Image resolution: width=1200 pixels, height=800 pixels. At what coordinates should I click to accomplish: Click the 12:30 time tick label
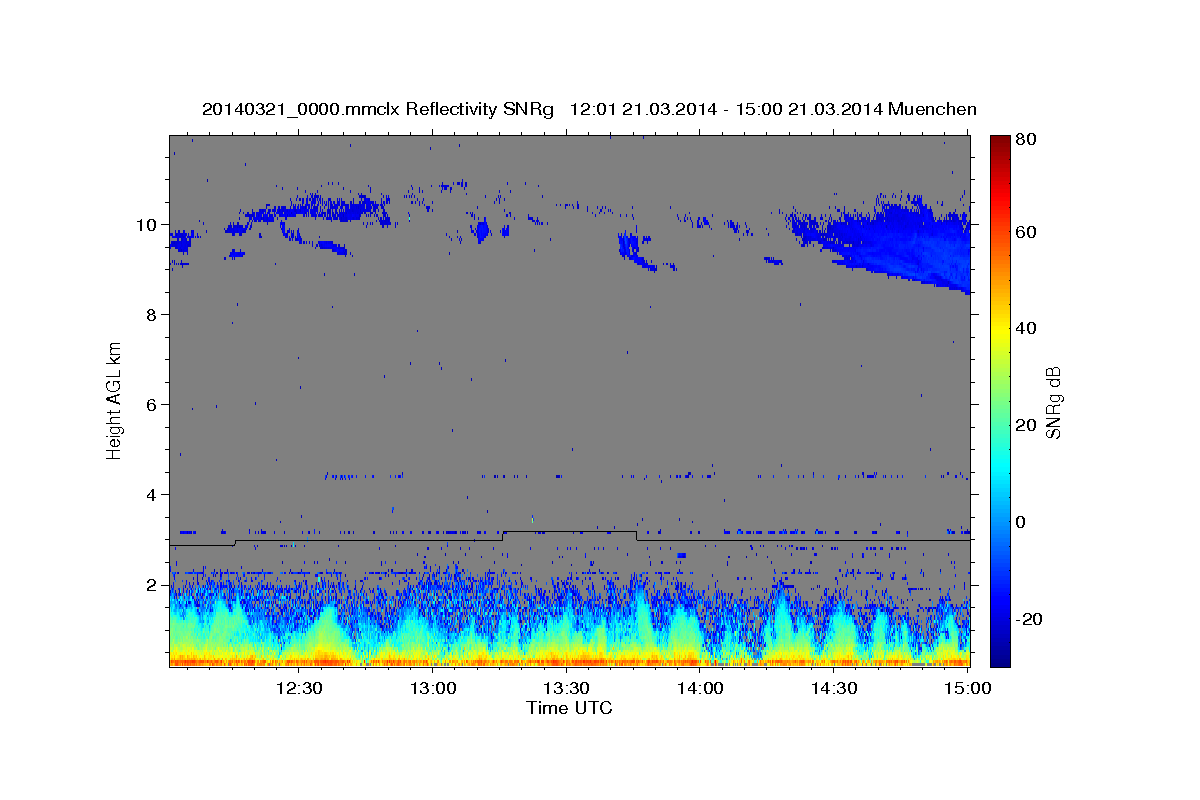click(x=299, y=688)
